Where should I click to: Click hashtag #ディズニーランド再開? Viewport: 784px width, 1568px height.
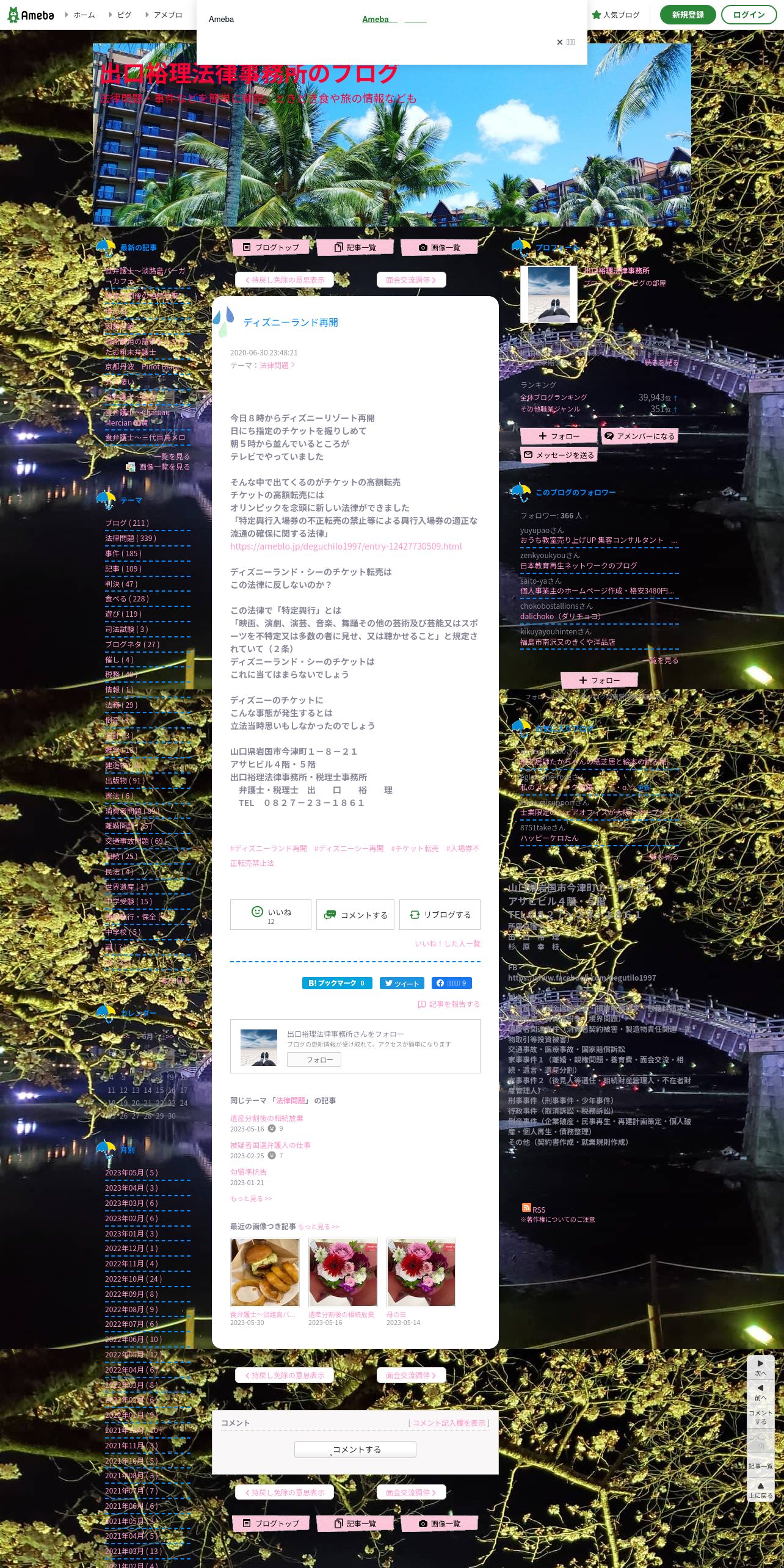[269, 848]
